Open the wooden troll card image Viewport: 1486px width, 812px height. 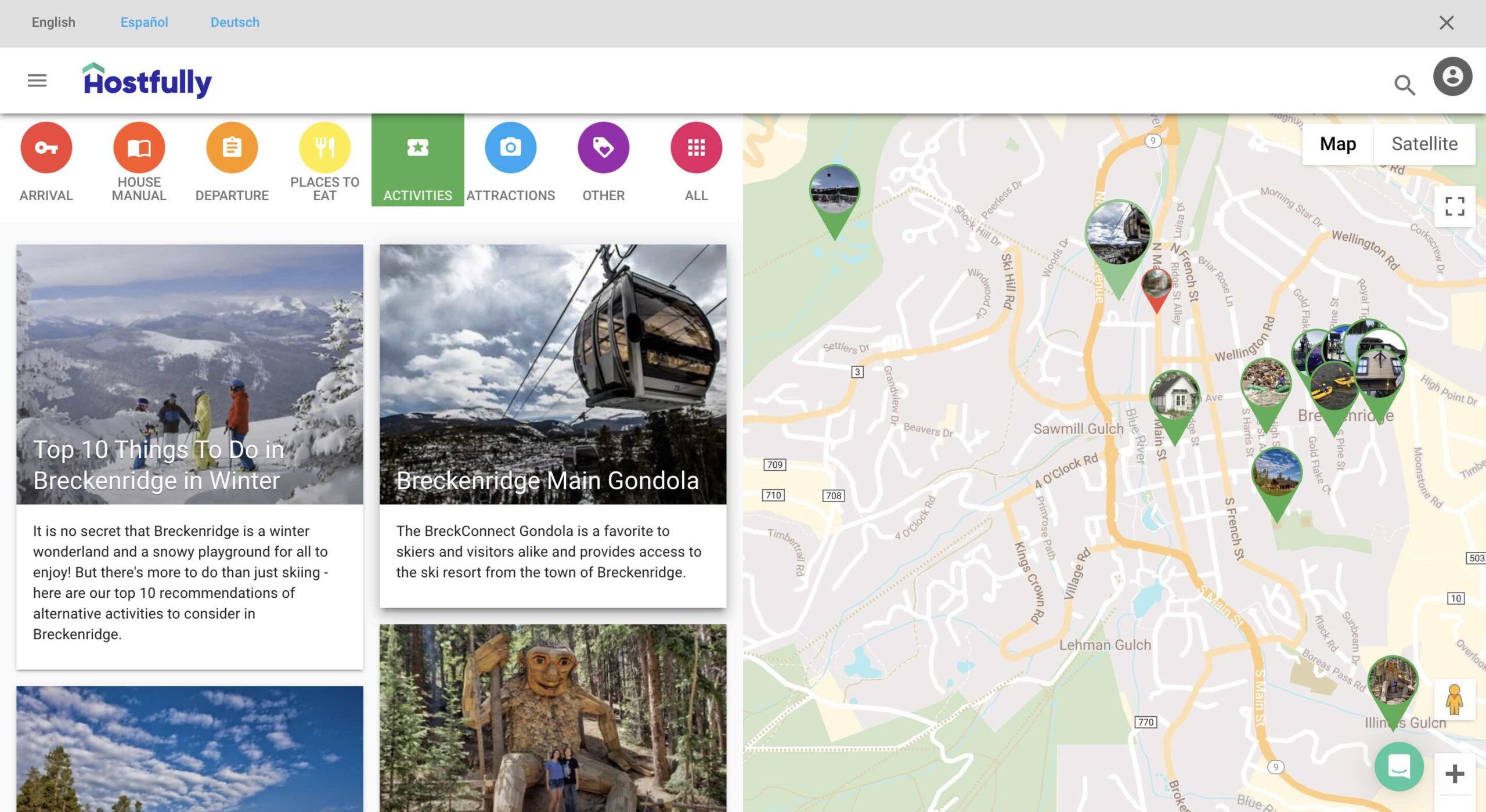tap(553, 718)
